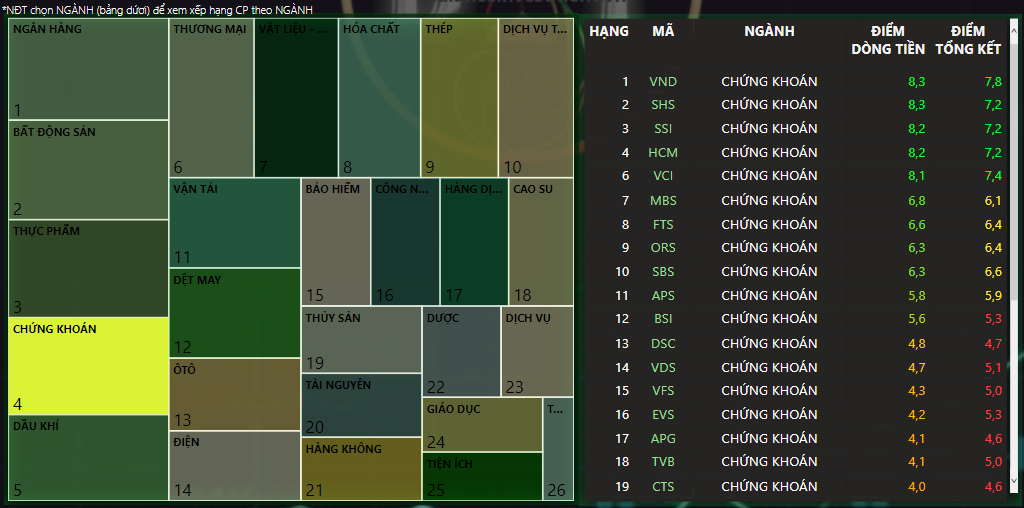Image resolution: width=1024 pixels, height=508 pixels.
Task: Select the DẦU KHÍ sector tile
Action: coord(89,458)
